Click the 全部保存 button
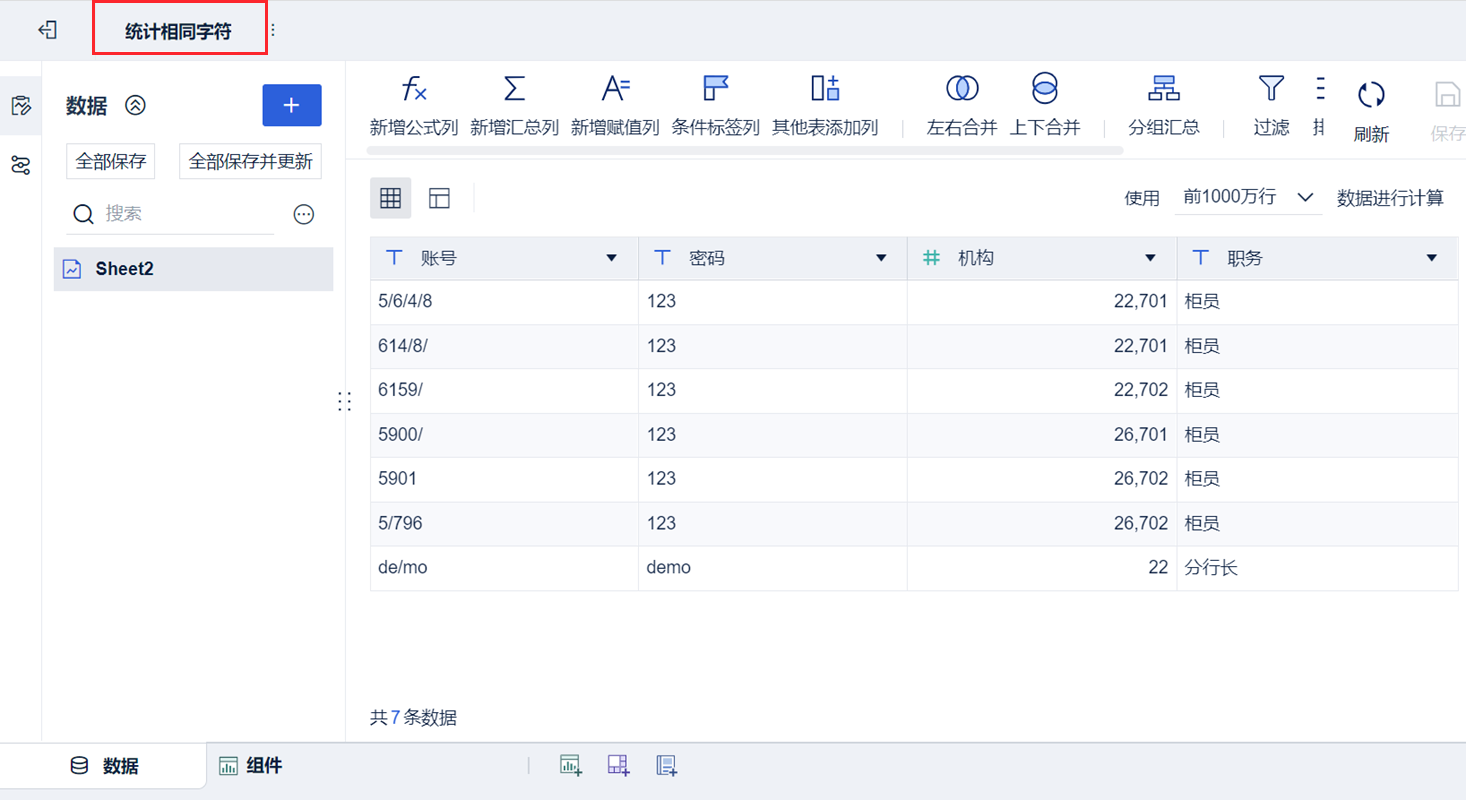The height and width of the screenshot is (800, 1466). pyautogui.click(x=111, y=161)
